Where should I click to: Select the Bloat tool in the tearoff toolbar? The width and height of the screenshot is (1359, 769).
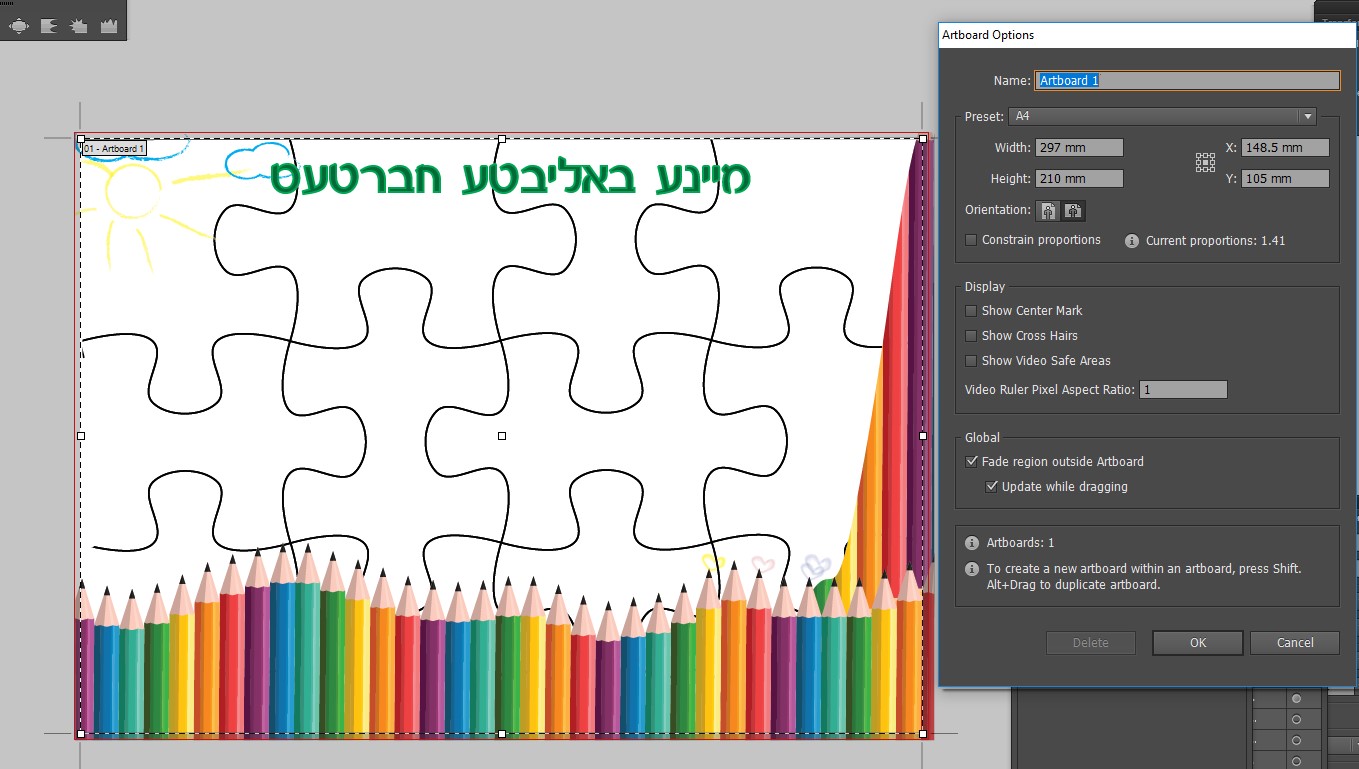tap(18, 24)
